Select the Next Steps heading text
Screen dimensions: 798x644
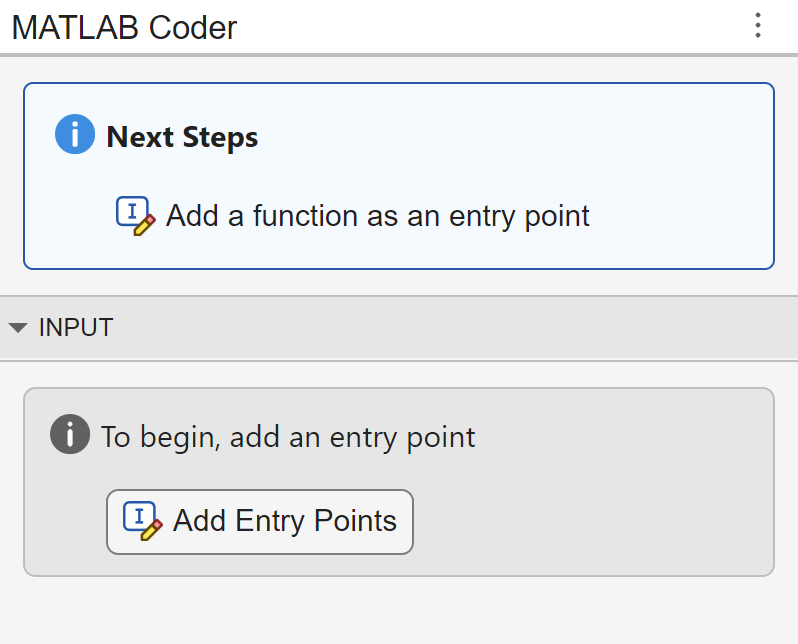(182, 137)
